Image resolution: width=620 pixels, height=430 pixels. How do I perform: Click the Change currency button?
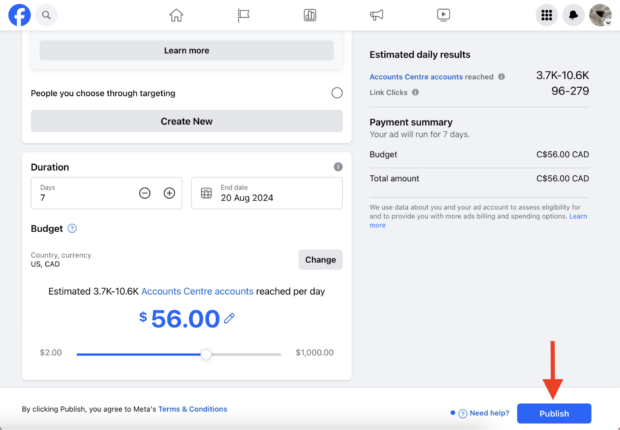pos(320,260)
